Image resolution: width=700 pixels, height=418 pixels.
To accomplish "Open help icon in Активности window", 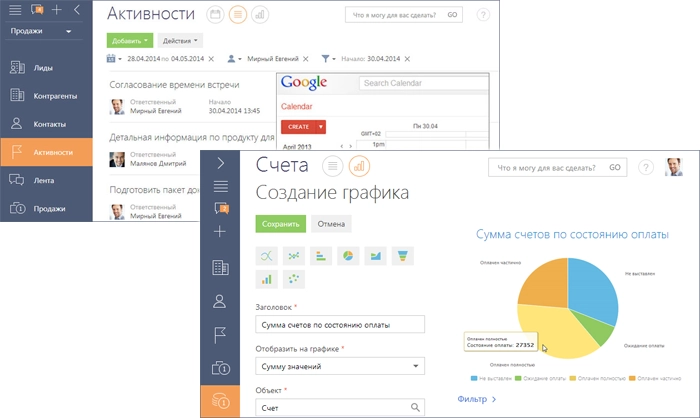I will pyautogui.click(x=483, y=15).
